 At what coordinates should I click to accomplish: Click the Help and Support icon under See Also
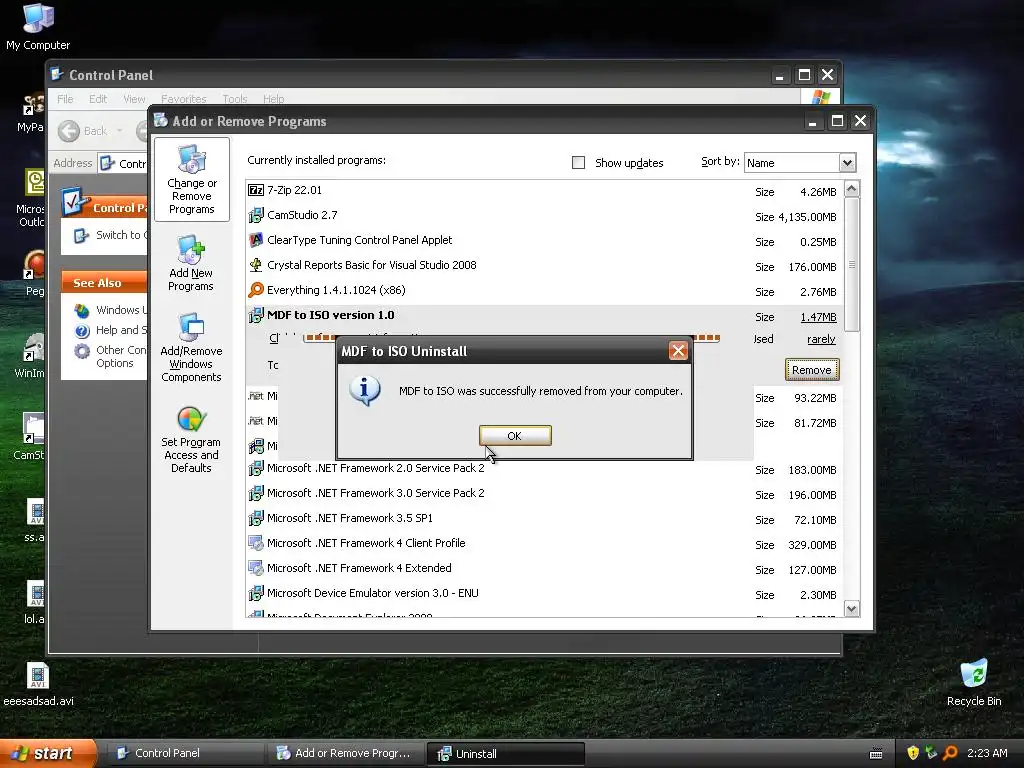click(x=82, y=330)
